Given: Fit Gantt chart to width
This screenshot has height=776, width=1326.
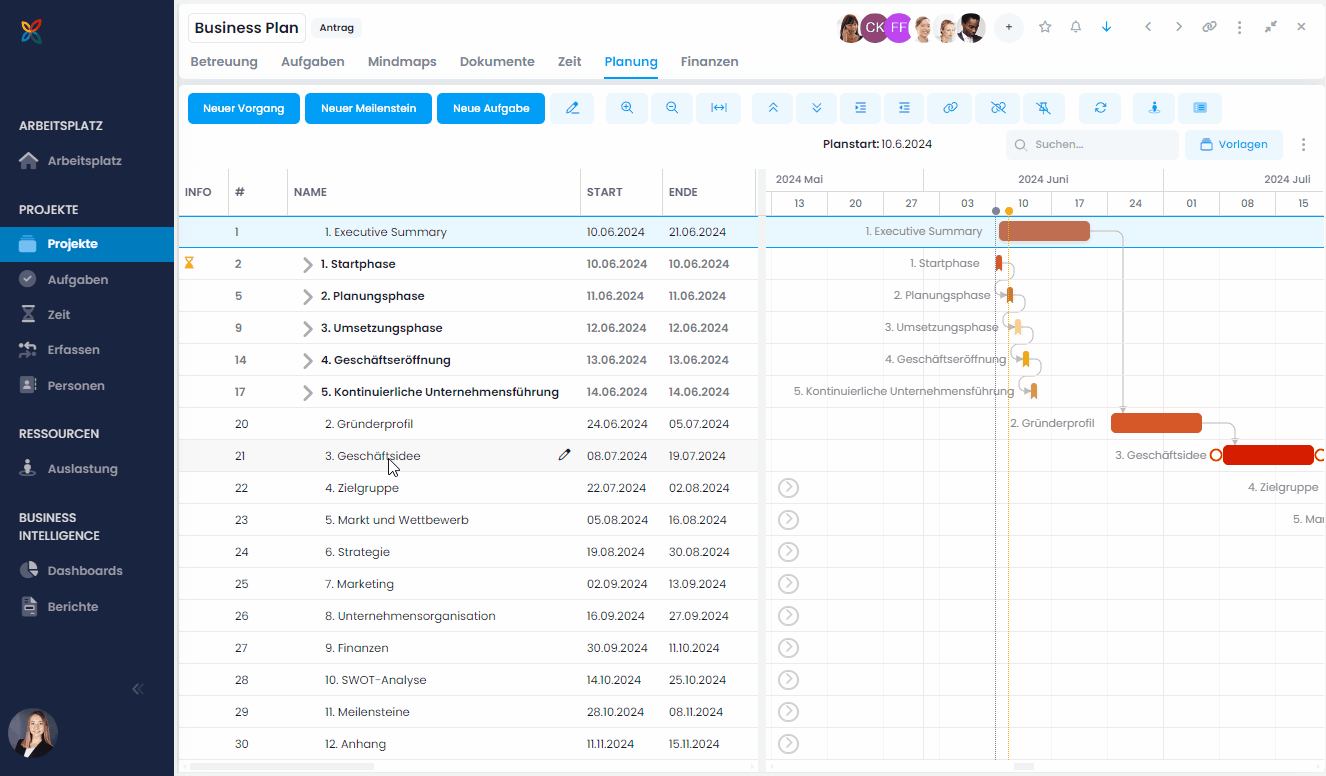Looking at the screenshot, I should click(719, 108).
